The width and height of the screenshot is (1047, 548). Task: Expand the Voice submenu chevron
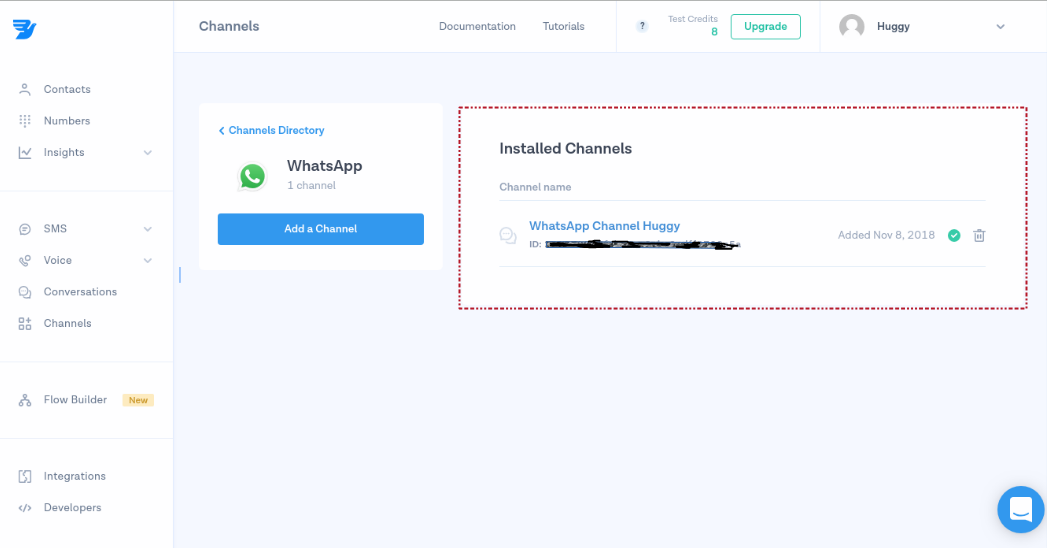[x=148, y=260]
